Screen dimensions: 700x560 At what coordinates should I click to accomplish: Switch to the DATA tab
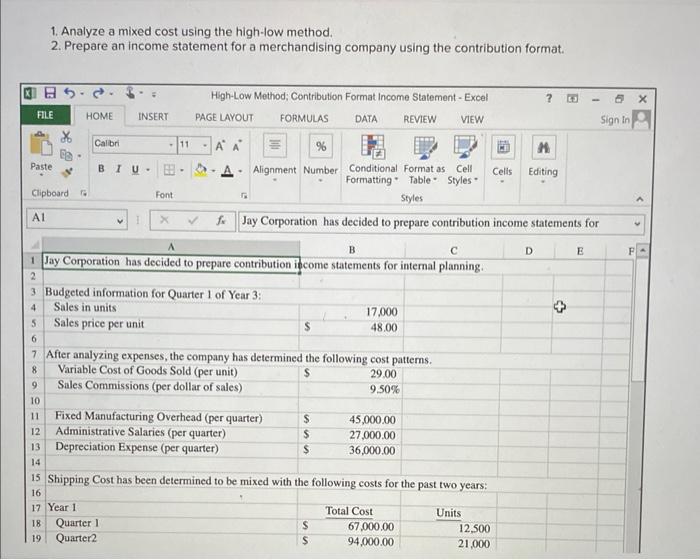(366, 119)
